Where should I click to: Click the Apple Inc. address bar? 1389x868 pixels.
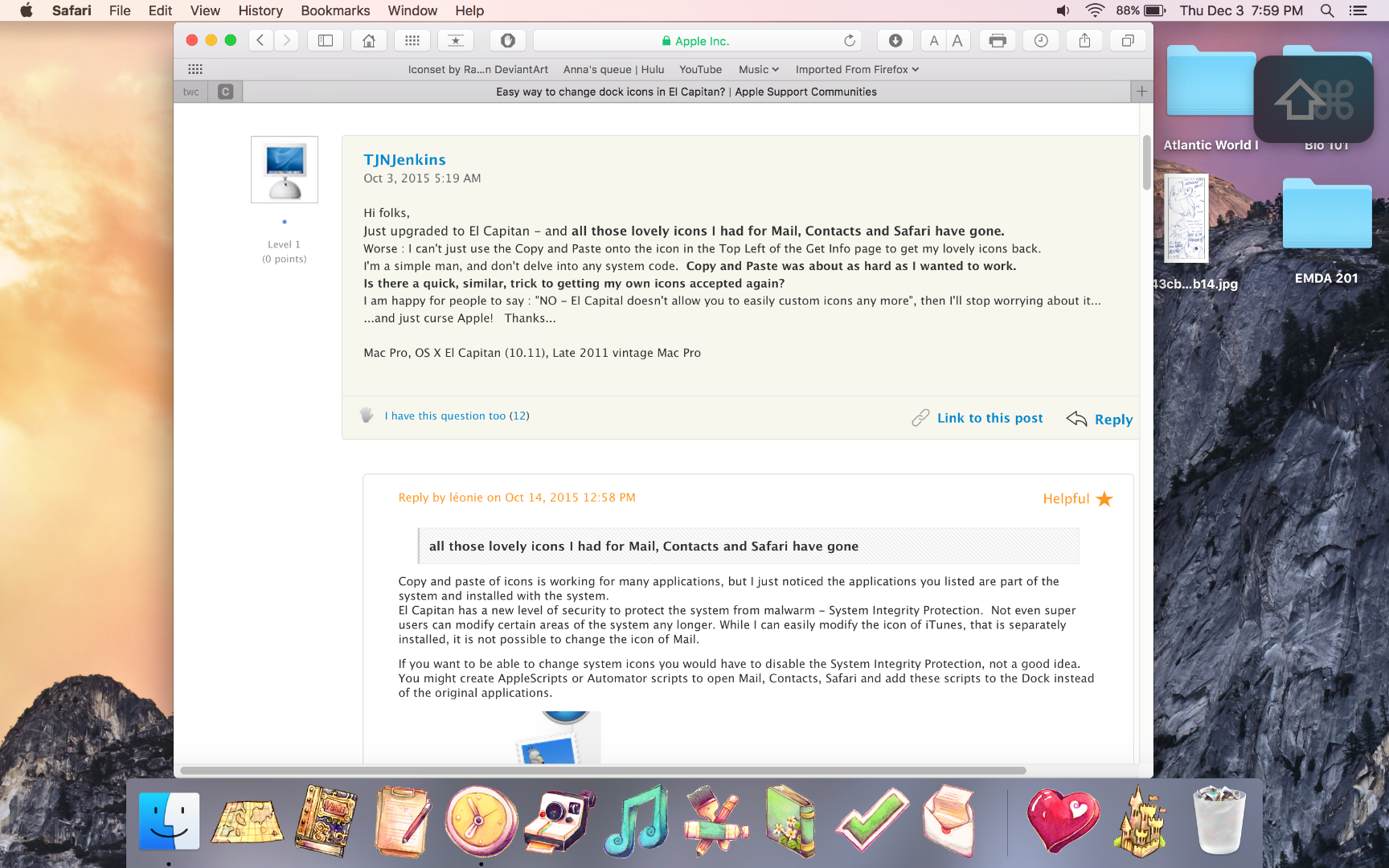click(x=697, y=40)
